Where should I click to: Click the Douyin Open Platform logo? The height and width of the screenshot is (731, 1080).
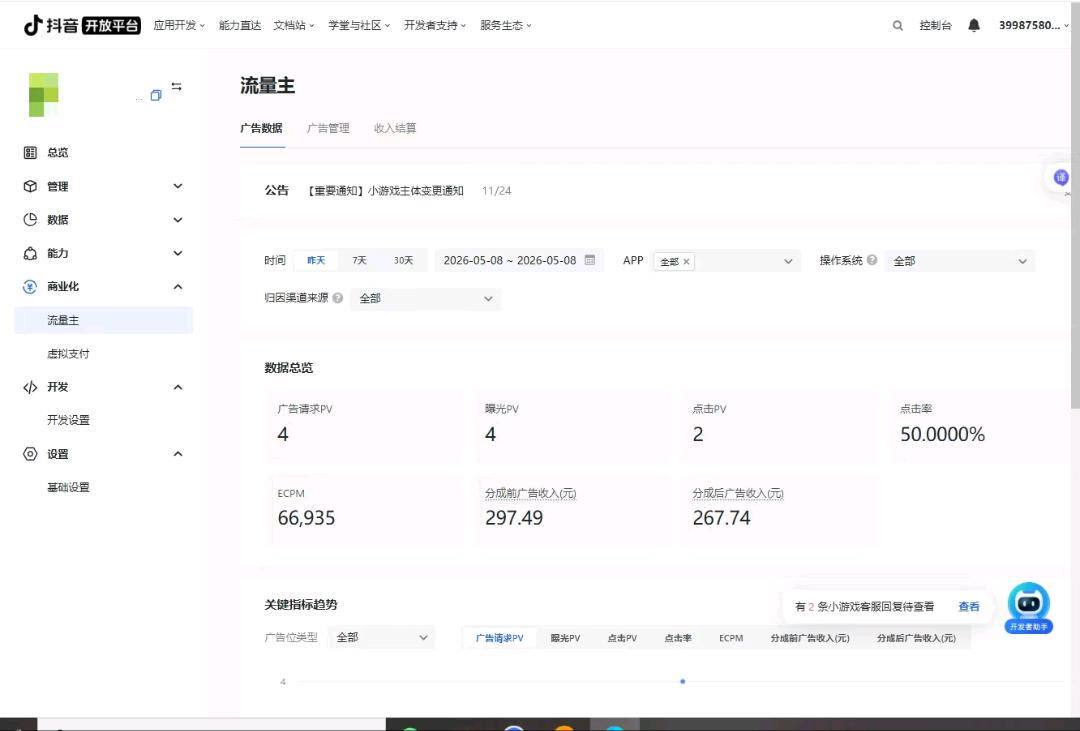[82, 25]
